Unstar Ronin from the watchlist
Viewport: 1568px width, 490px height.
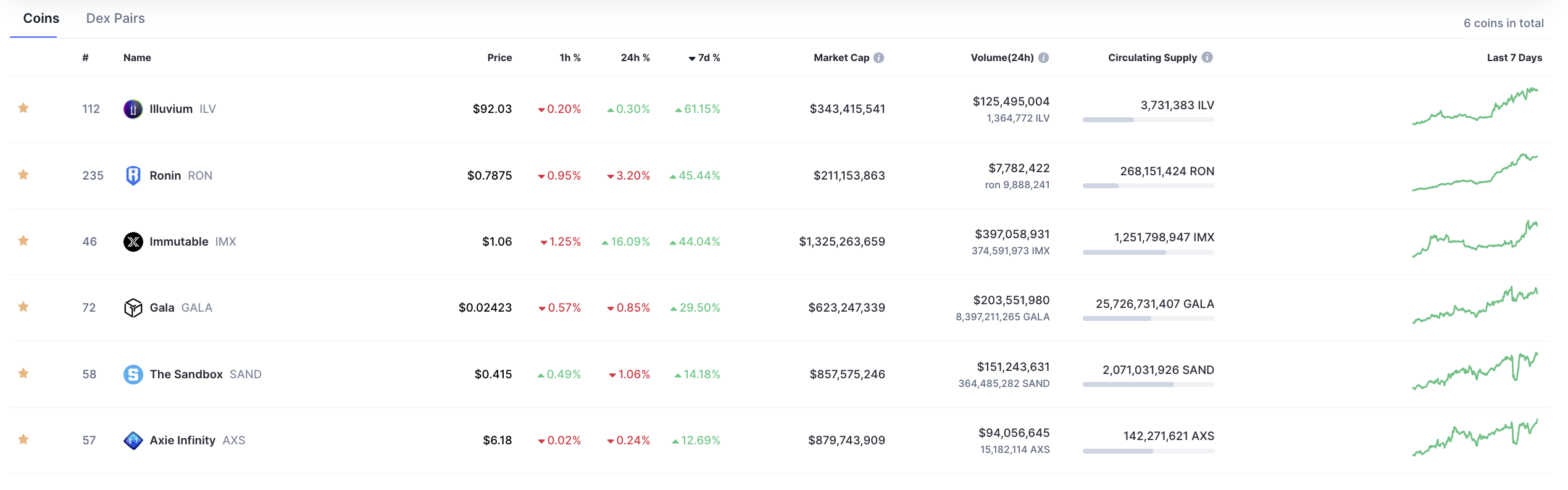(x=23, y=175)
